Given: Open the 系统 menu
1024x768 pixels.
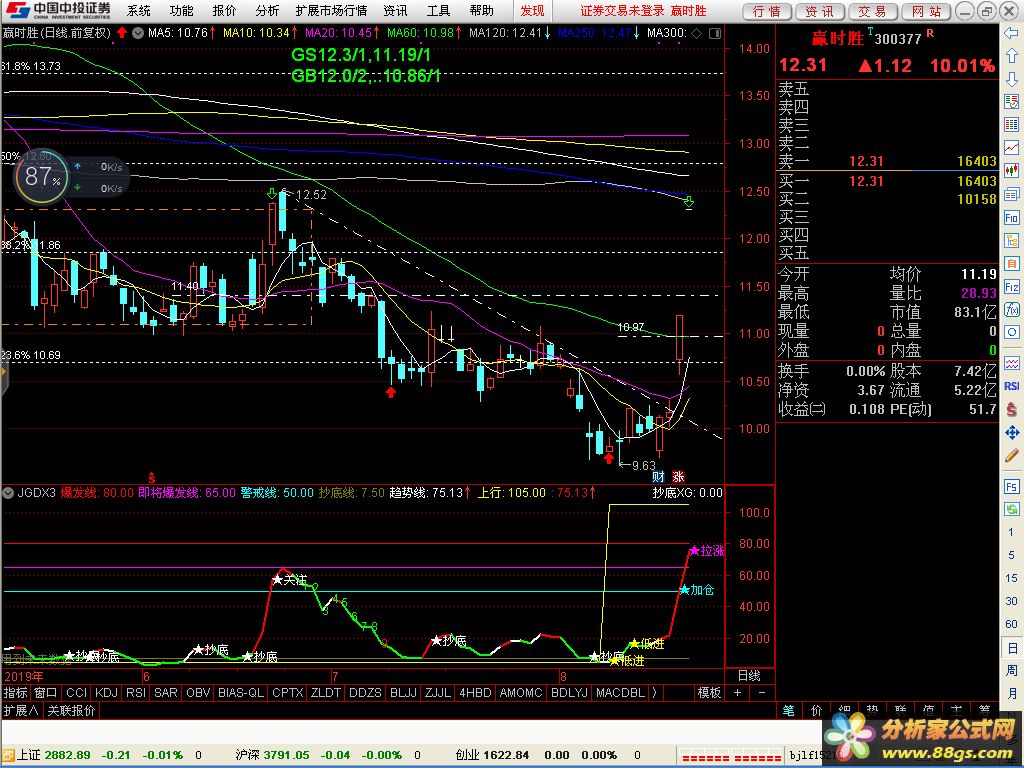Looking at the screenshot, I should click(138, 10).
